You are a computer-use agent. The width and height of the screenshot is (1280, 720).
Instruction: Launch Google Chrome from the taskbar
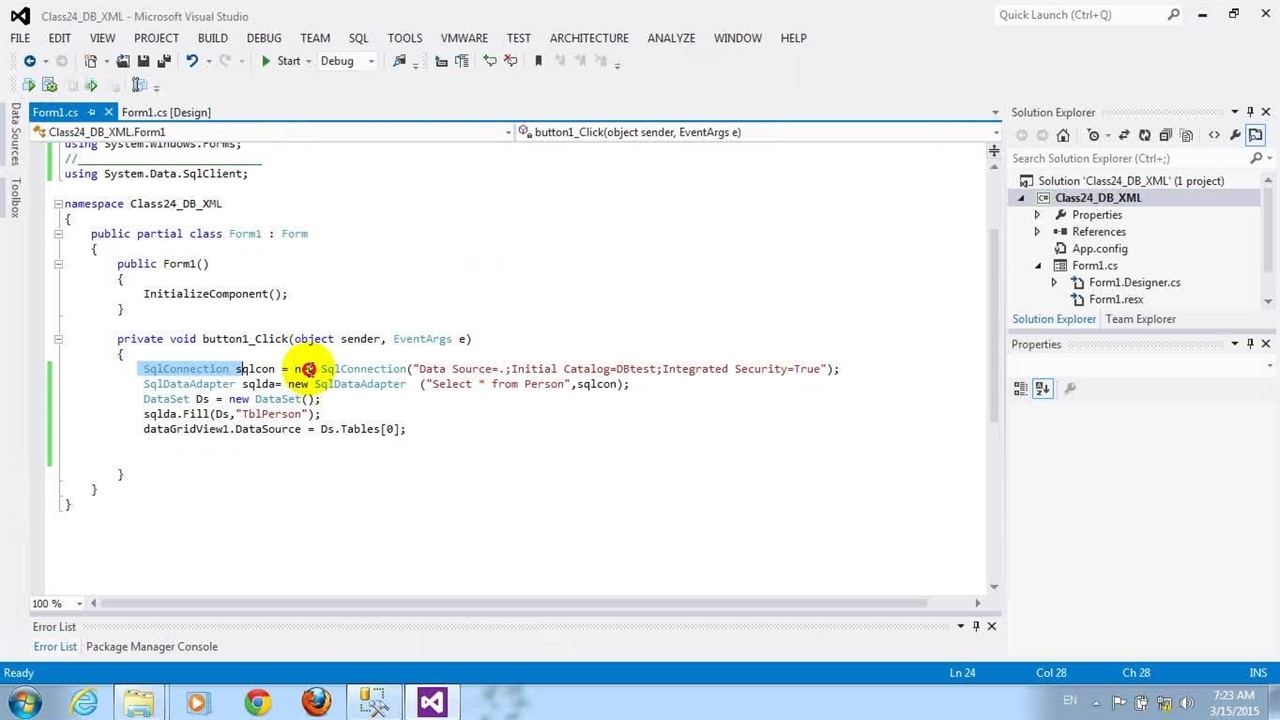(258, 702)
